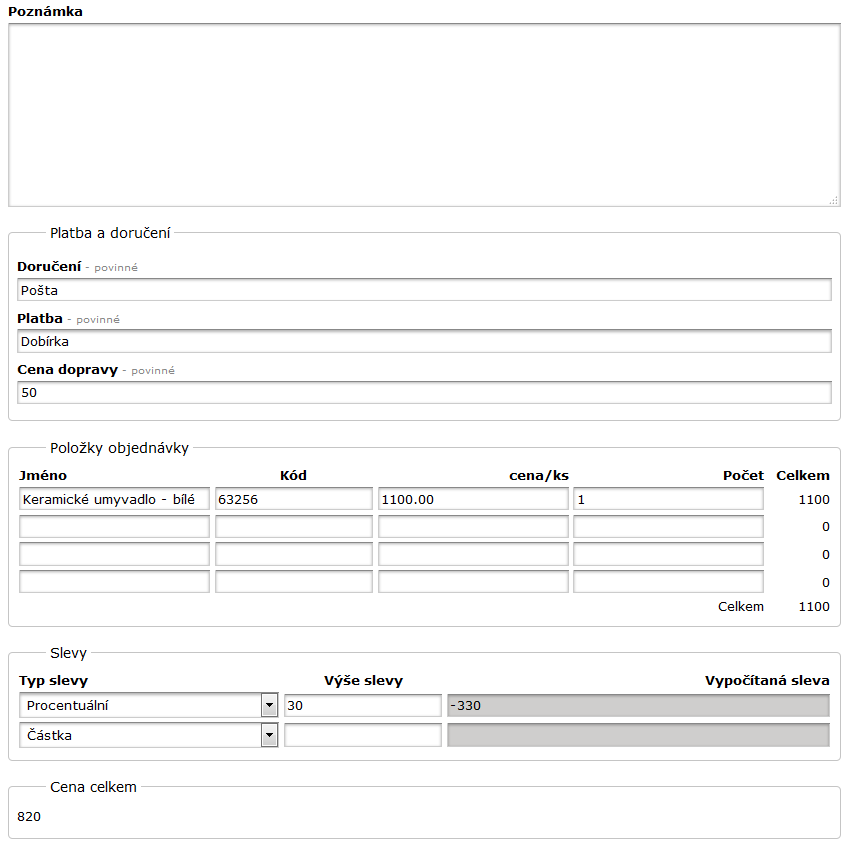Image resolution: width=850 pixels, height=853 pixels.
Task: Click the Výše slevy field containing 30
Action: (x=362, y=706)
